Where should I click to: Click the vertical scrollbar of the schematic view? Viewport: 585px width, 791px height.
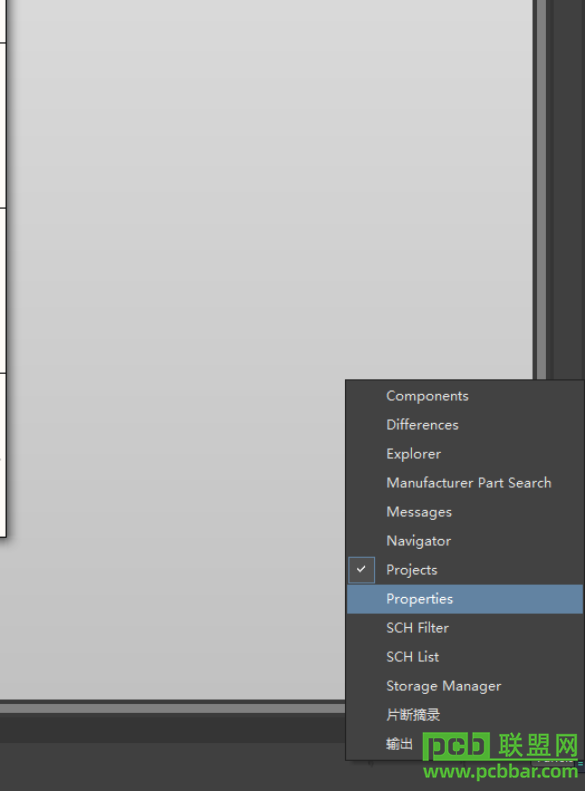[541, 189]
